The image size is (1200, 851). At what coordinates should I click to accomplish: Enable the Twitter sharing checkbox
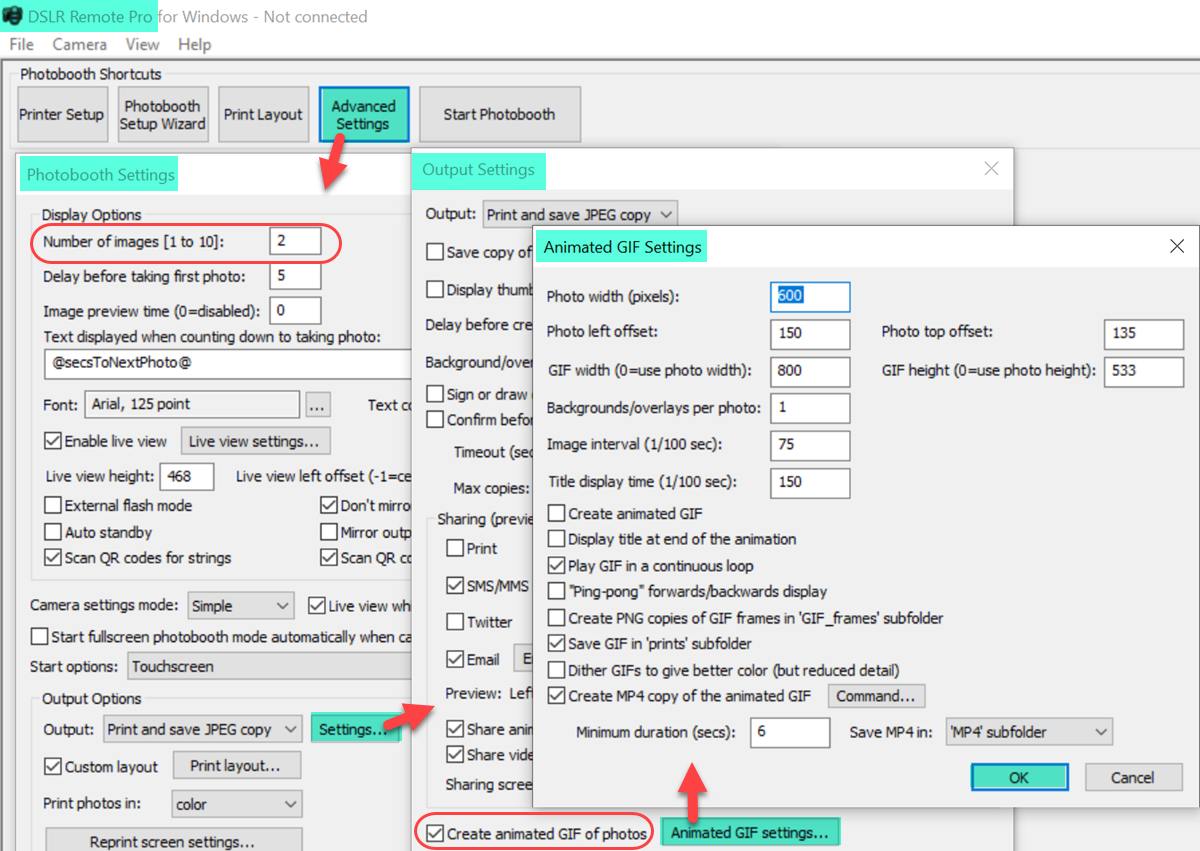pos(455,622)
